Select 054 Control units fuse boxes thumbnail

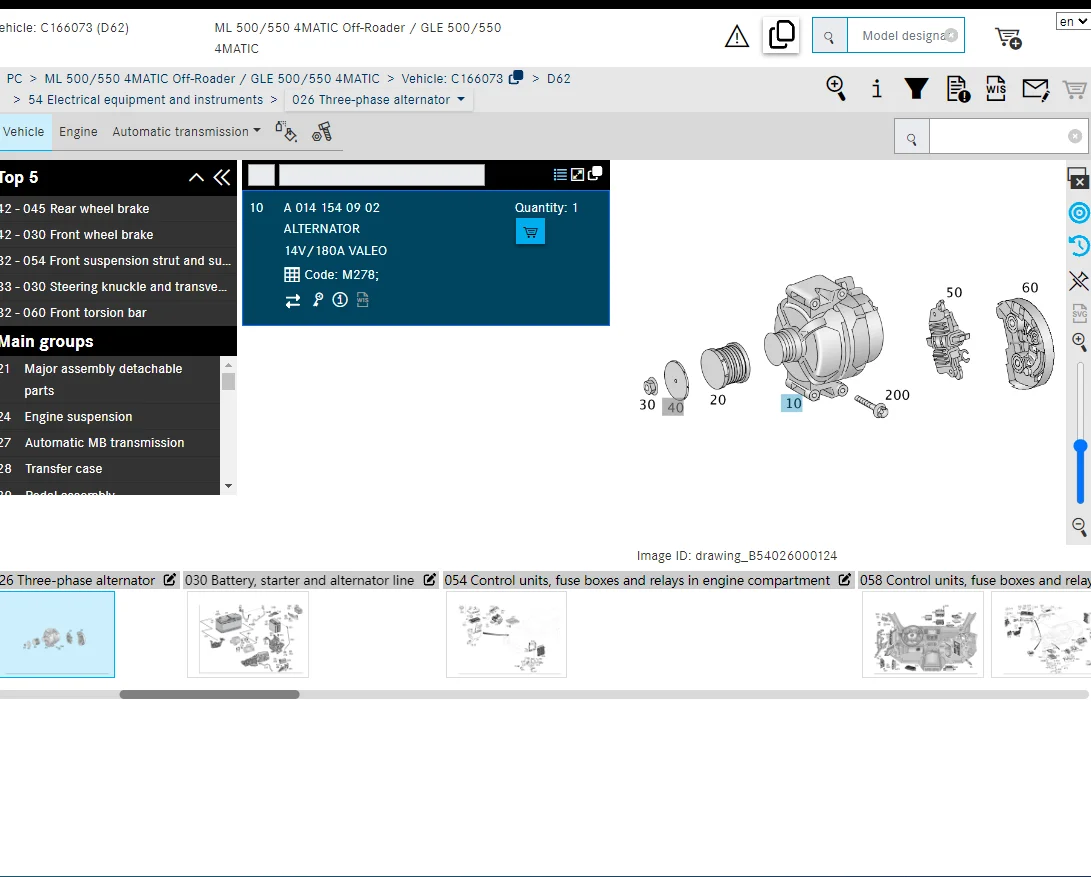(507, 634)
